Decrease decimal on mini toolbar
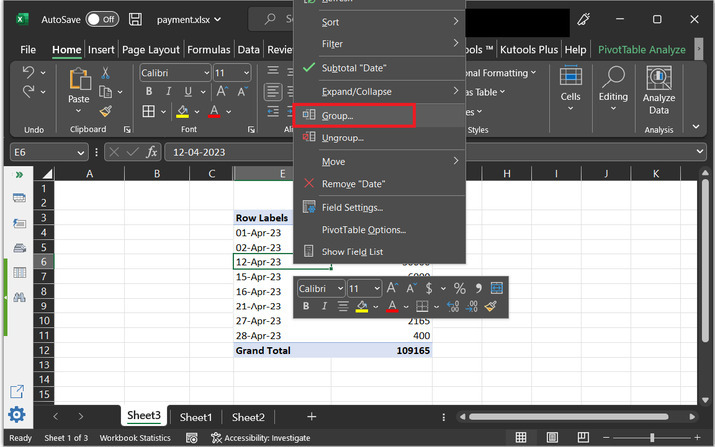 tap(471, 306)
